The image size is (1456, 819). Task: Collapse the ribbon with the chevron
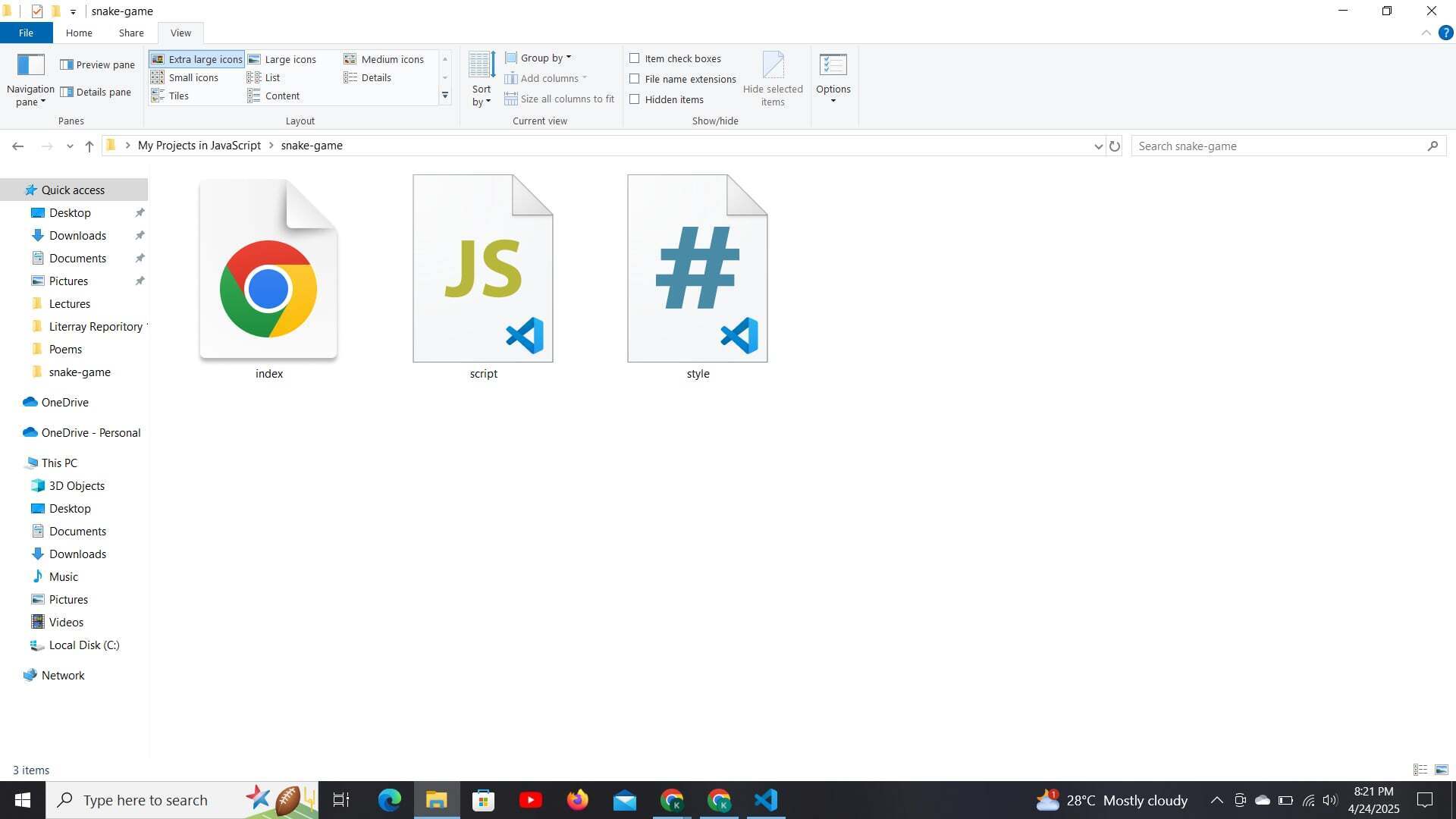pos(1426,33)
